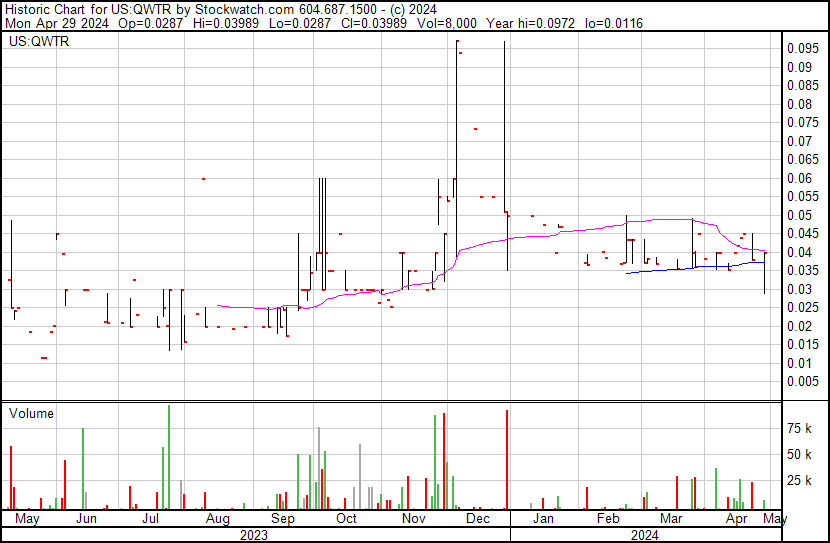Click the Aug month label
Image resolution: width=830 pixels, height=543 pixels.
[218, 519]
